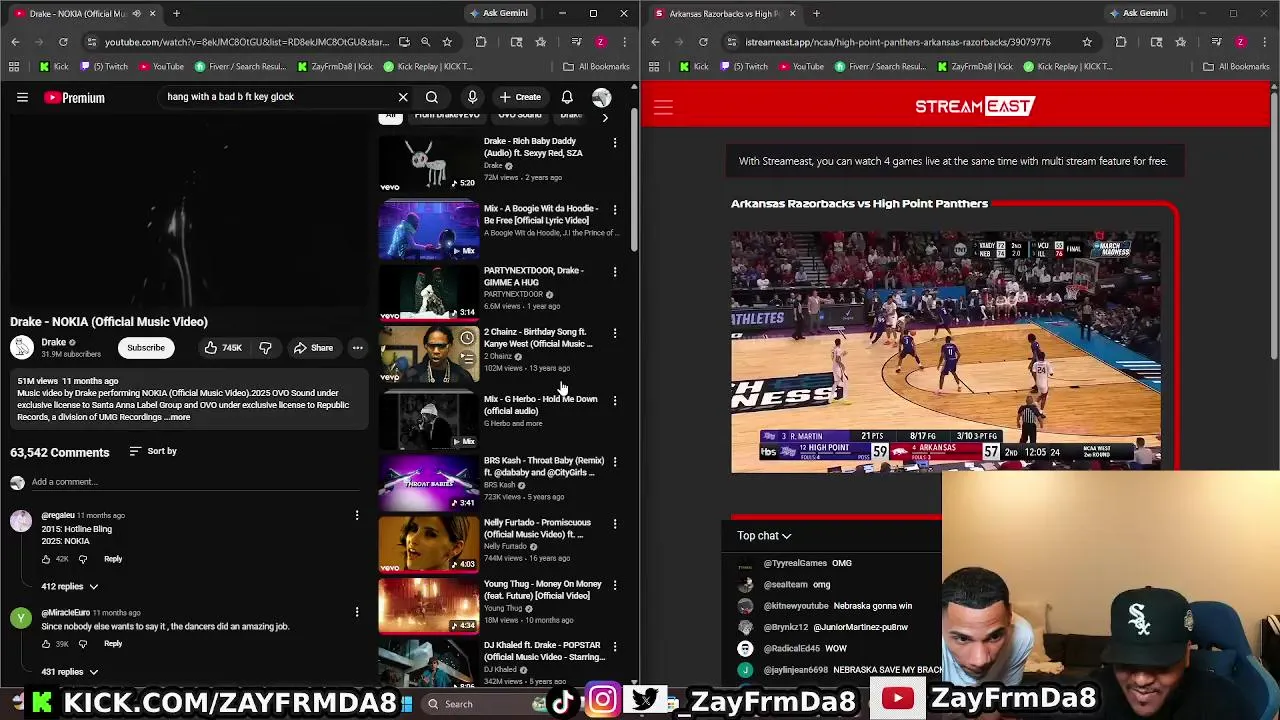Open options for Promiscuous video
1280x720 pixels.
[615, 524]
